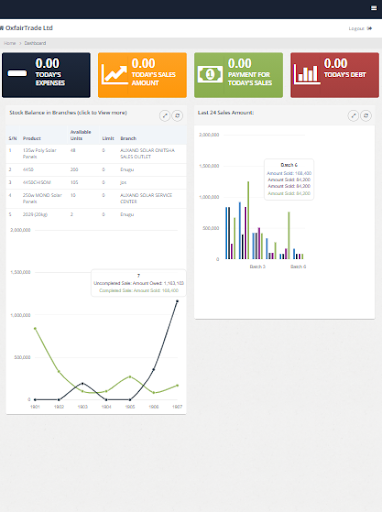Click the tallest green bar in sales chart
Viewport: 382px width, 512px height.
pyautogui.click(x=248, y=220)
